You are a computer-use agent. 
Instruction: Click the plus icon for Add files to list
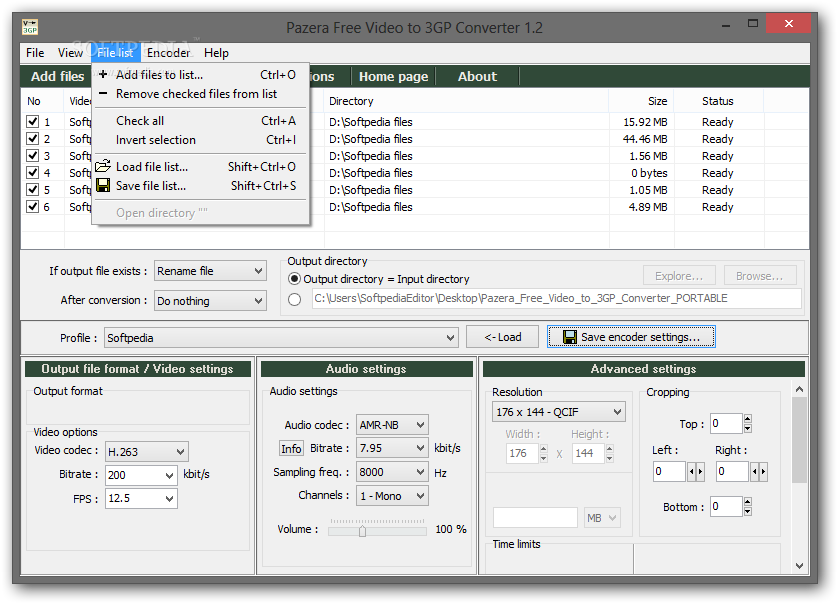(103, 74)
